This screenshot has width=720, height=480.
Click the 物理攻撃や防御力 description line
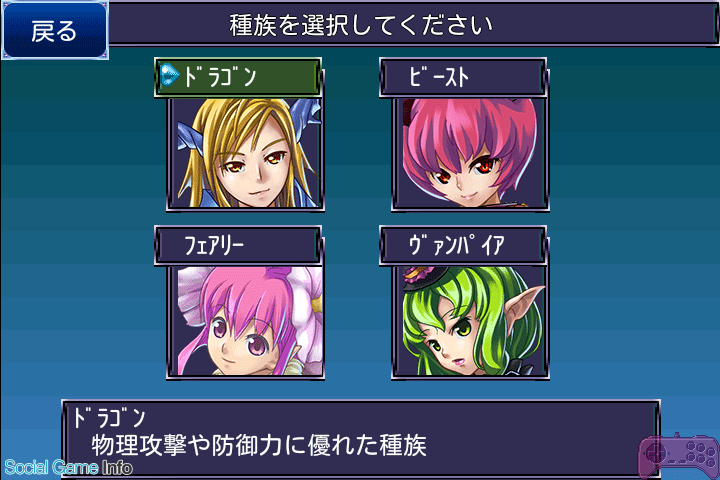[259, 446]
